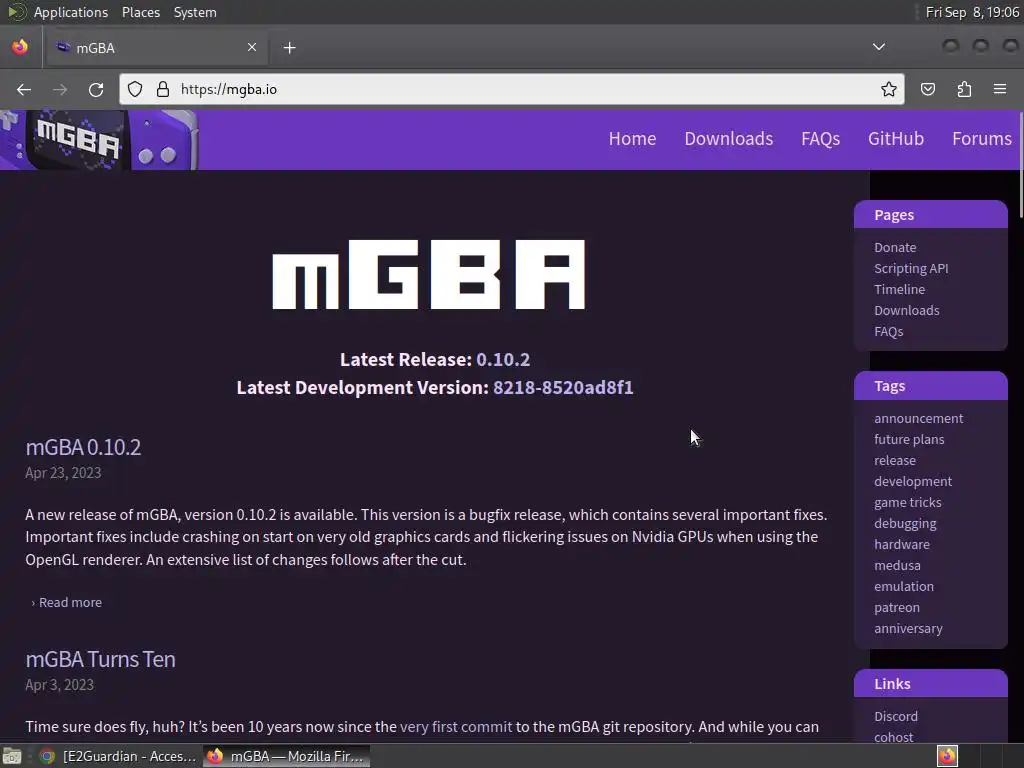The width and height of the screenshot is (1024, 768).
Task: Select the release tag
Action: pyautogui.click(x=895, y=460)
